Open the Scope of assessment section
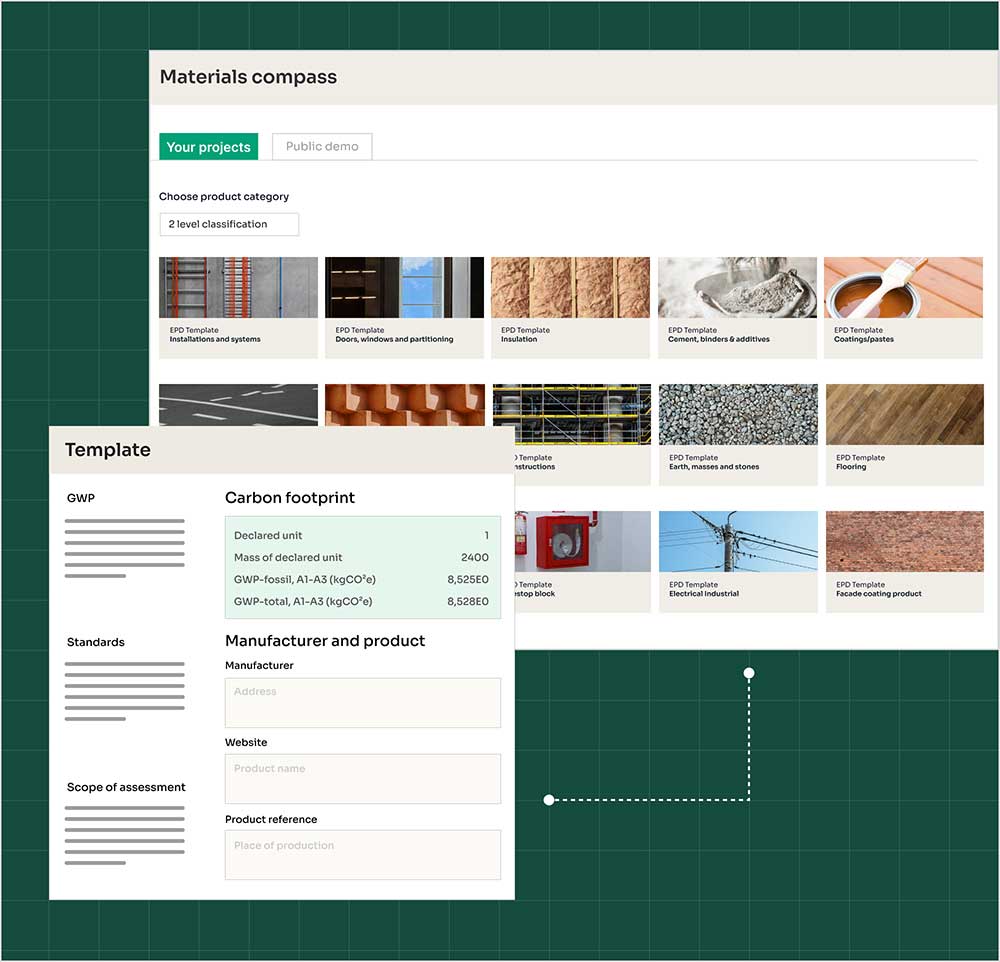Viewport: 1000px width, 962px height. tap(126, 787)
